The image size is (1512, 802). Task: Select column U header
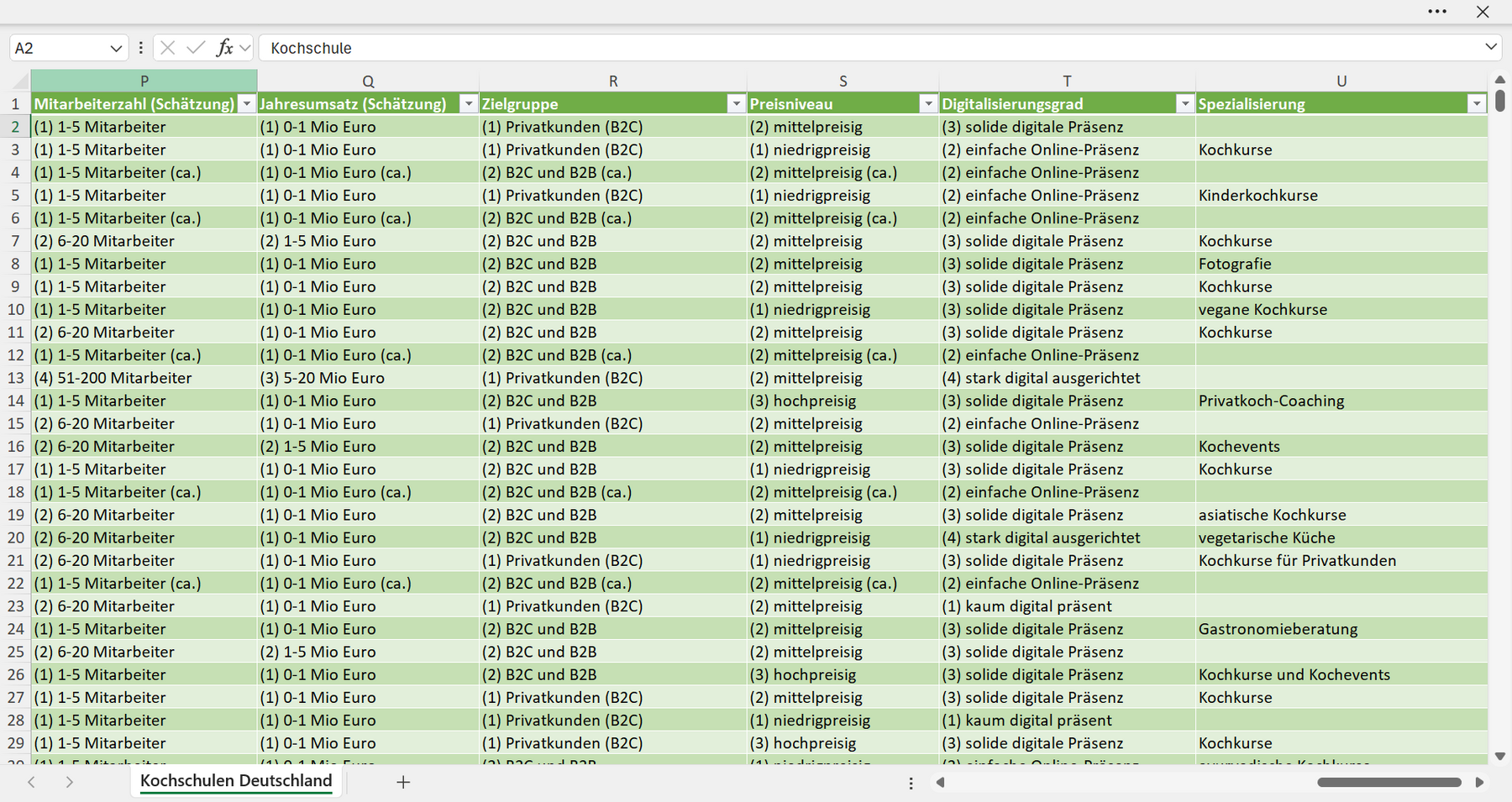point(1341,81)
